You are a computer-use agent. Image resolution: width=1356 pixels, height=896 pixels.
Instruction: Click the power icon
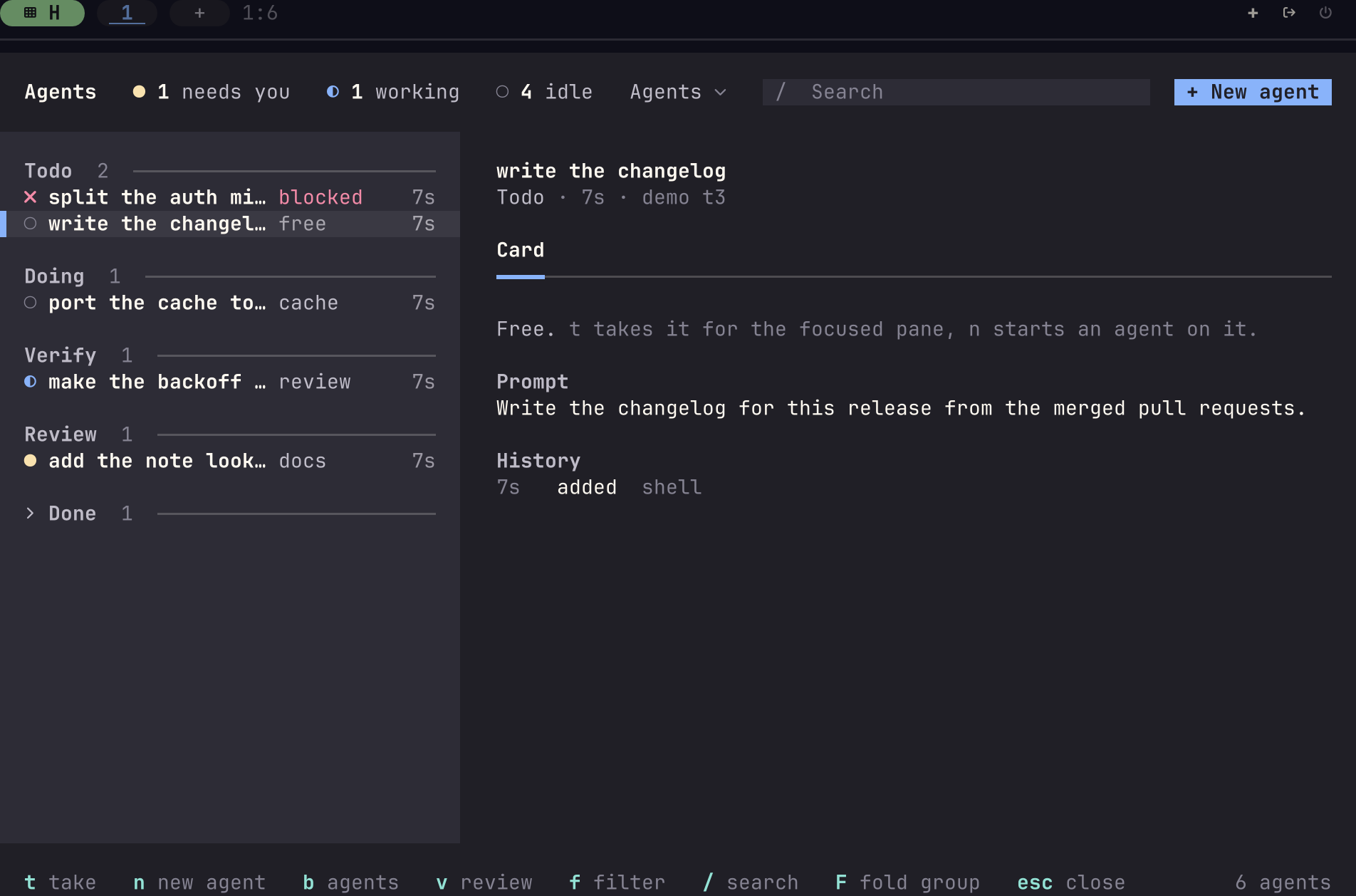pos(1325,13)
